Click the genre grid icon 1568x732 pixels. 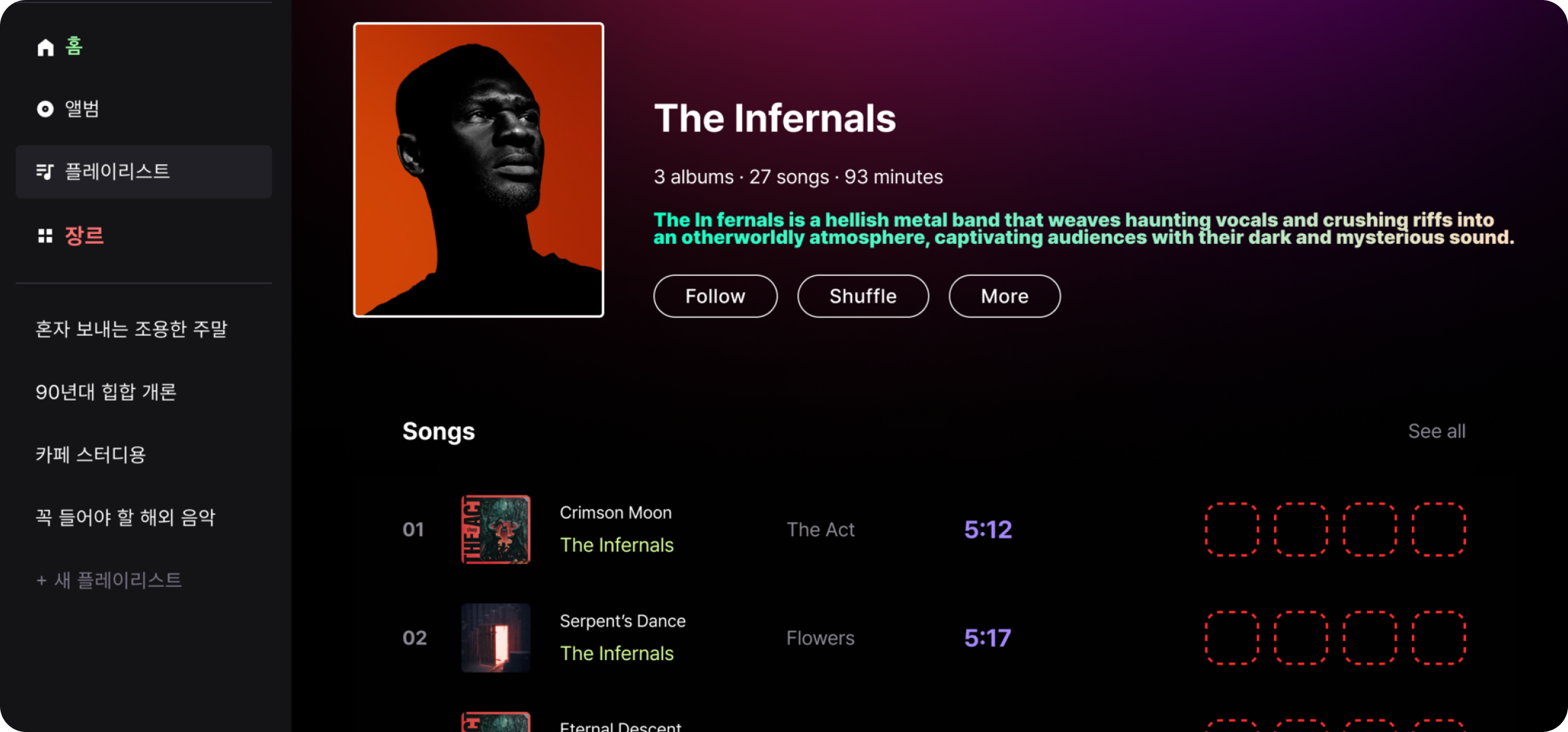click(x=45, y=236)
